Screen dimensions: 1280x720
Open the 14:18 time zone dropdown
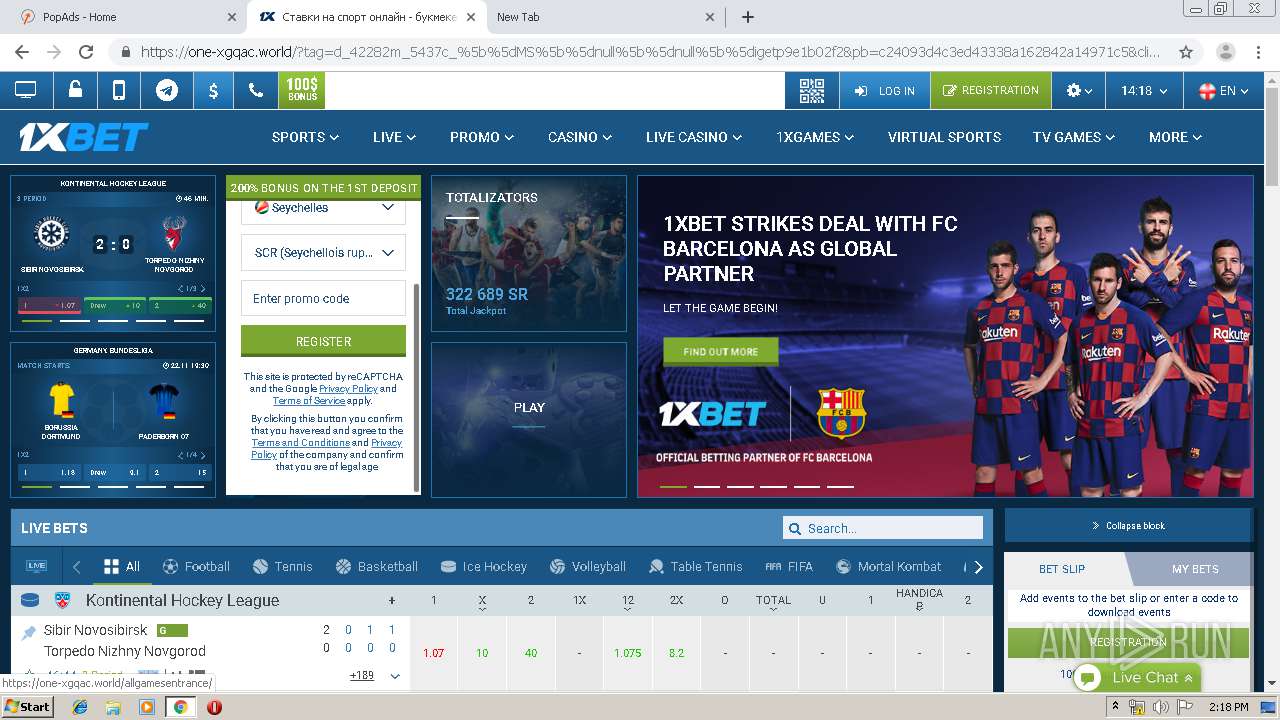point(1144,90)
